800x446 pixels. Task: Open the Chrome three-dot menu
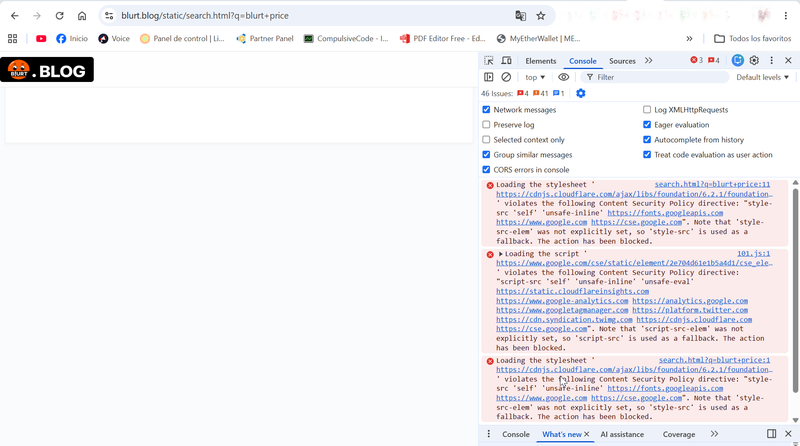pos(786,16)
